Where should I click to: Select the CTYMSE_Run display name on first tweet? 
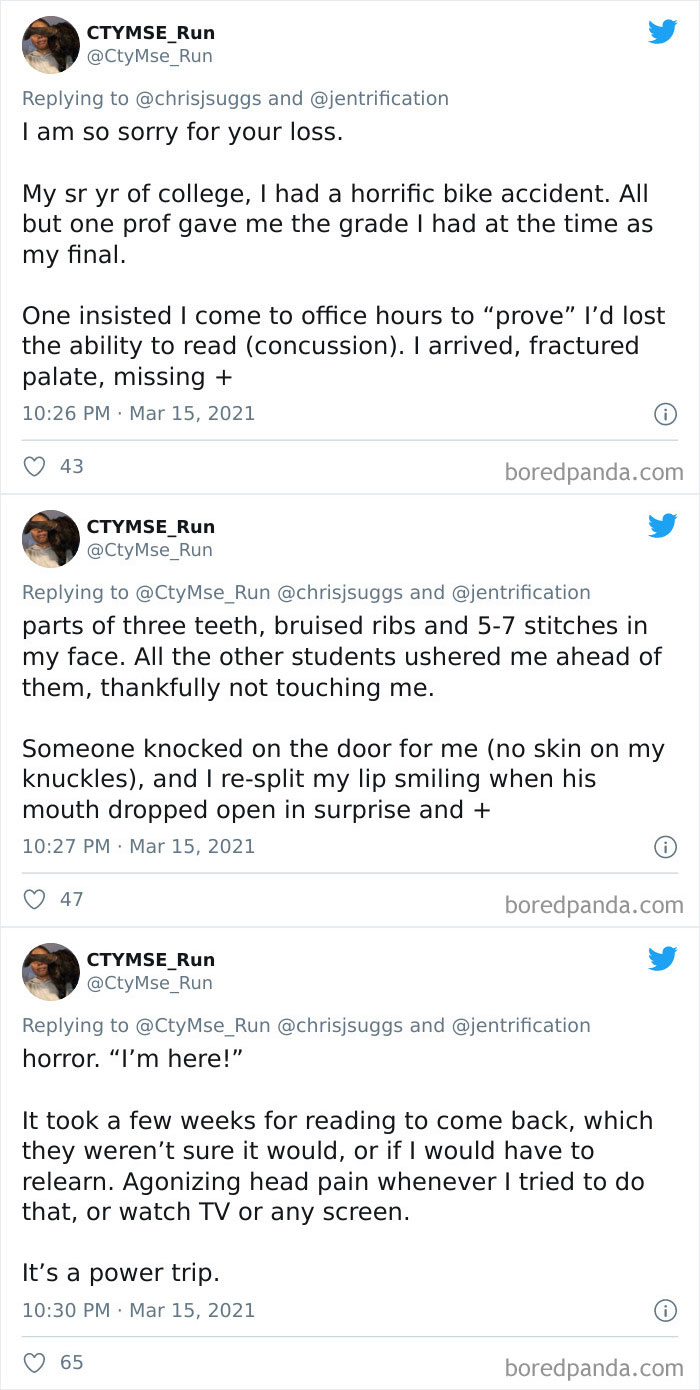pos(151,31)
